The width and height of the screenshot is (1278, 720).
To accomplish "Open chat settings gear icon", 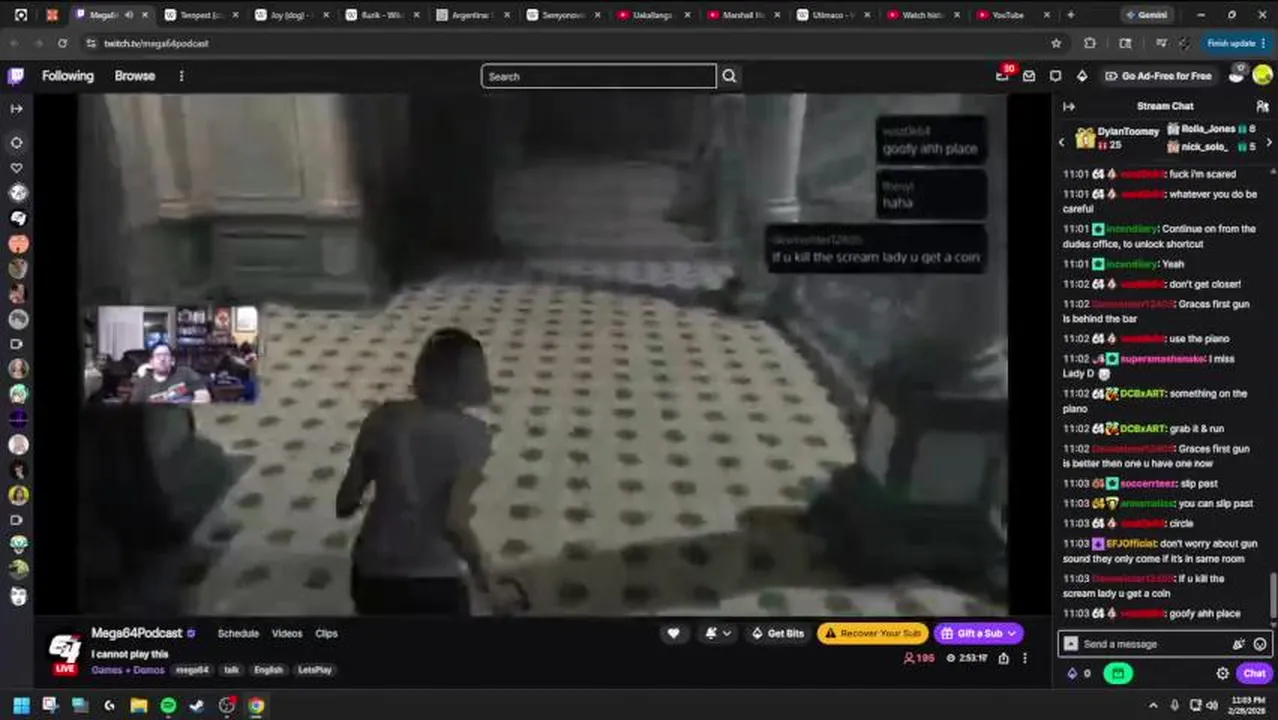I will [1222, 674].
